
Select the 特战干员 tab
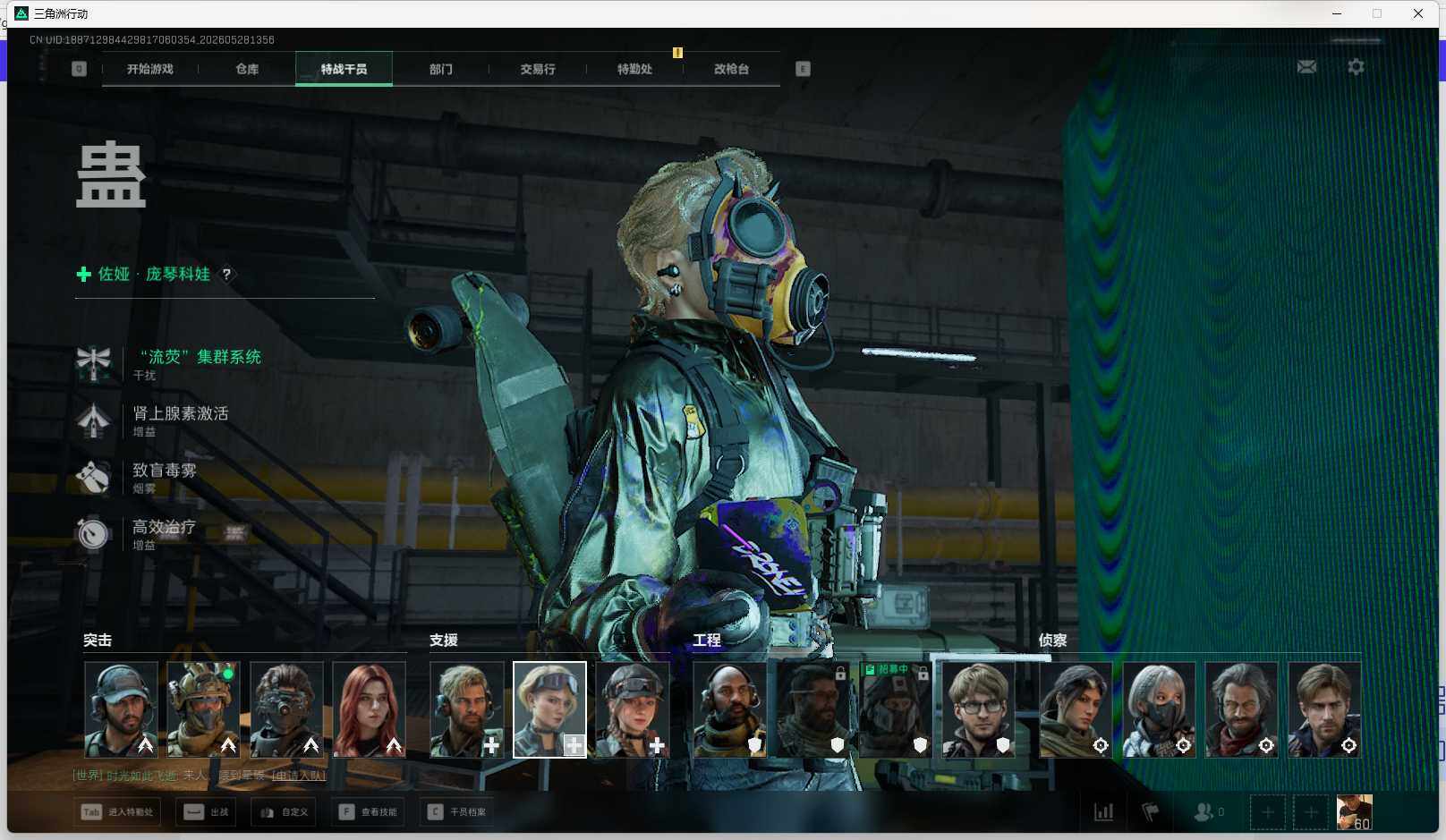pyautogui.click(x=344, y=69)
